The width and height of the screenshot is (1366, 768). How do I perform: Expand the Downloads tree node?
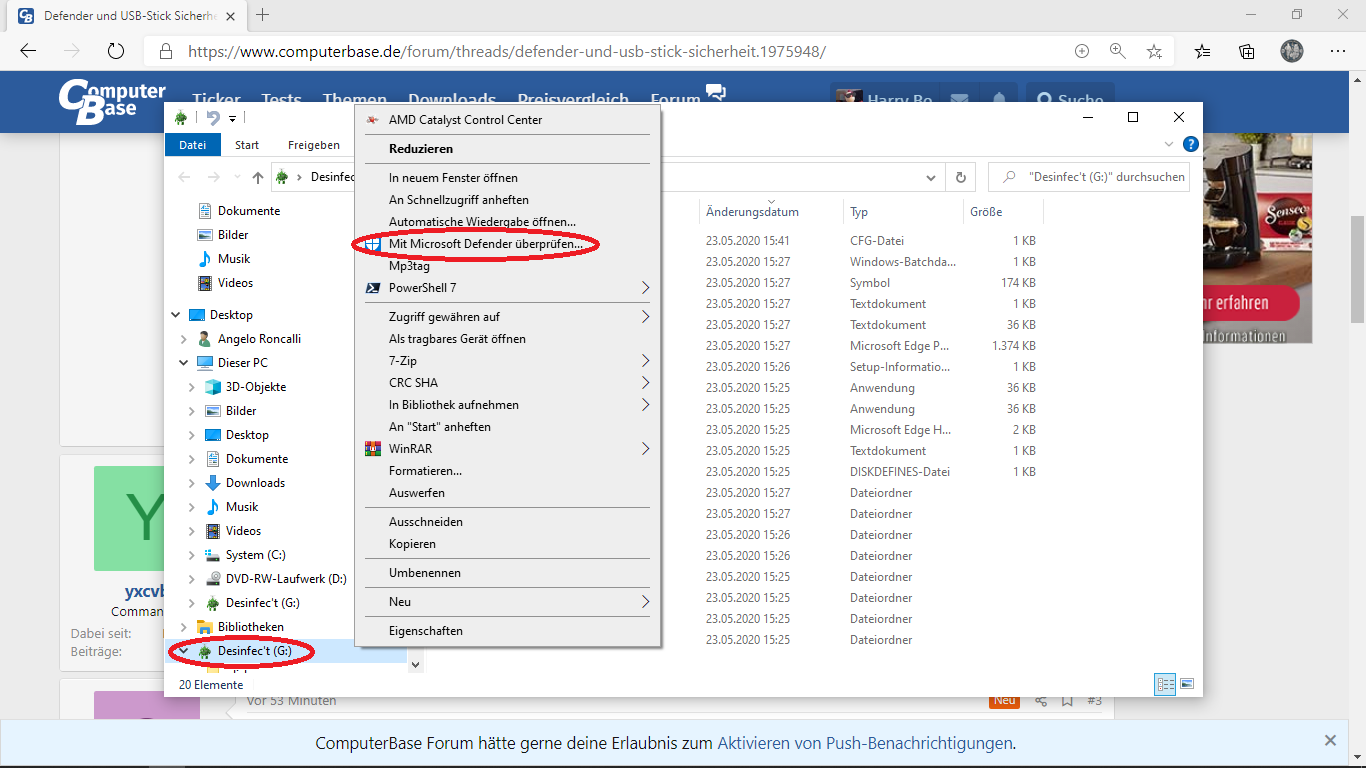[192, 483]
